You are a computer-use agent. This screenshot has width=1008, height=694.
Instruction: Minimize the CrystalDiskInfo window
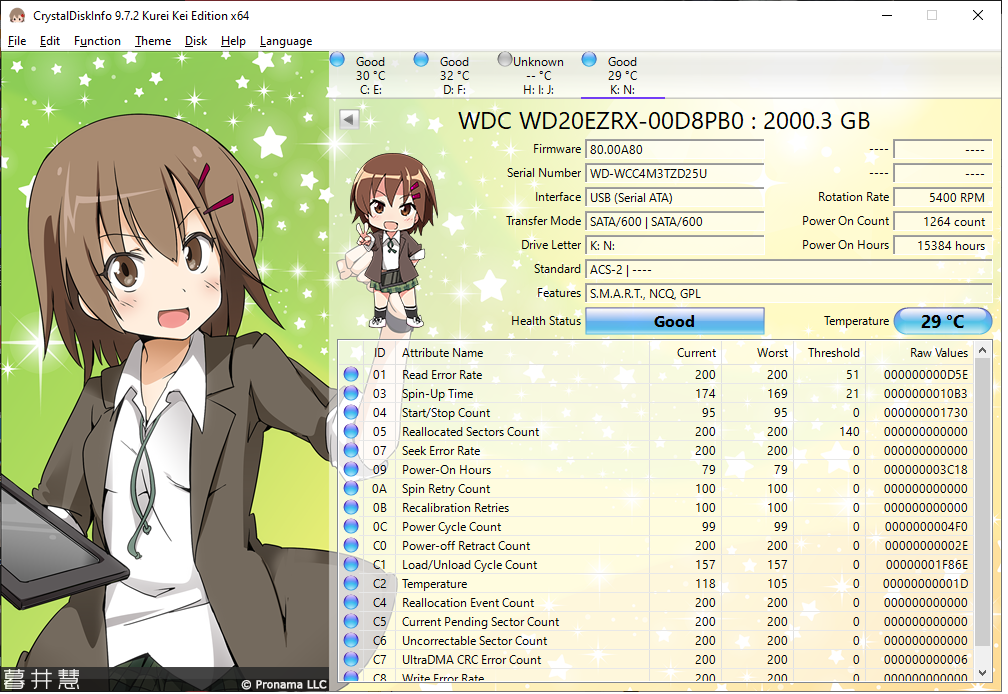pyautogui.click(x=887, y=15)
